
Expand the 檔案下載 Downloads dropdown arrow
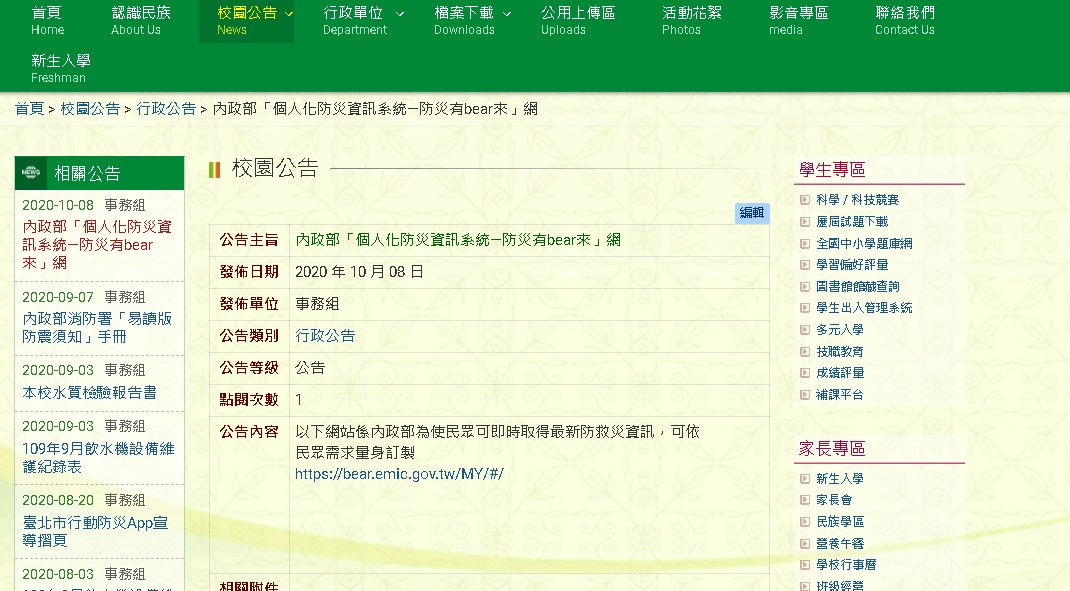click(x=507, y=14)
